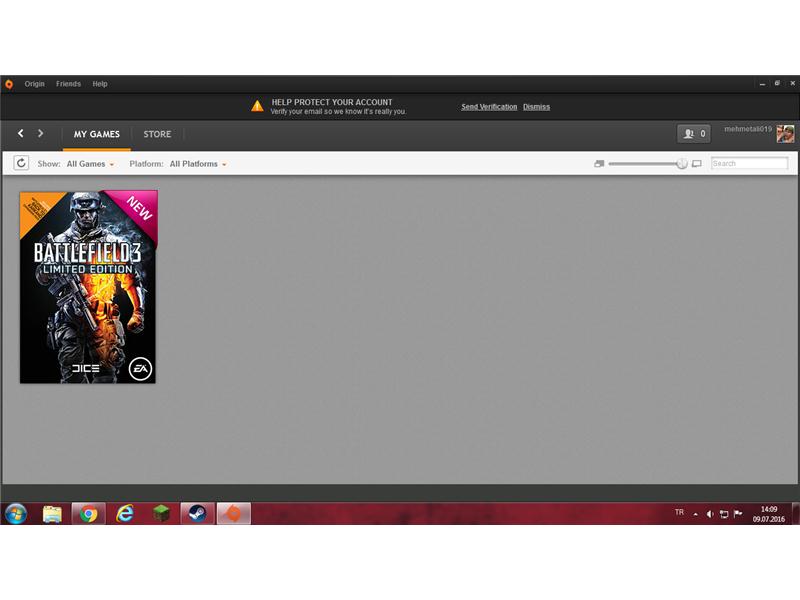Open the Origin menu
The image size is (800, 600).
34,84
